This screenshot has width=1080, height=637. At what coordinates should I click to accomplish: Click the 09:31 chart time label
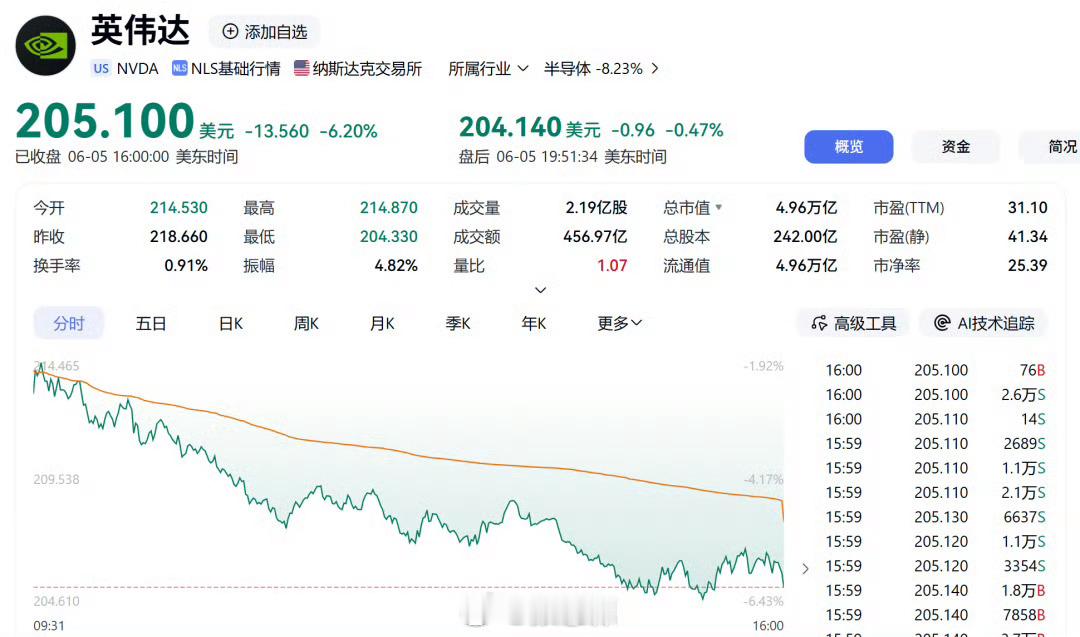[x=49, y=625]
